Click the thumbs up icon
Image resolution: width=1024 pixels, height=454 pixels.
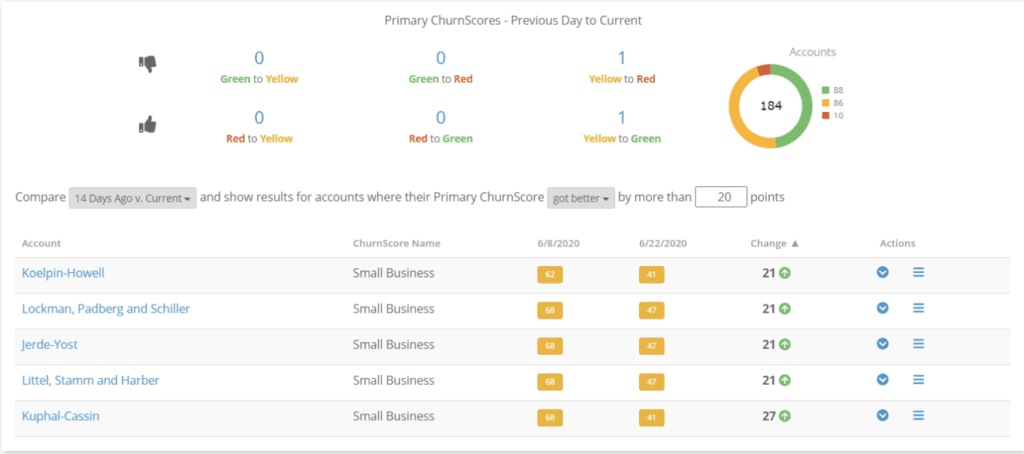(148, 125)
